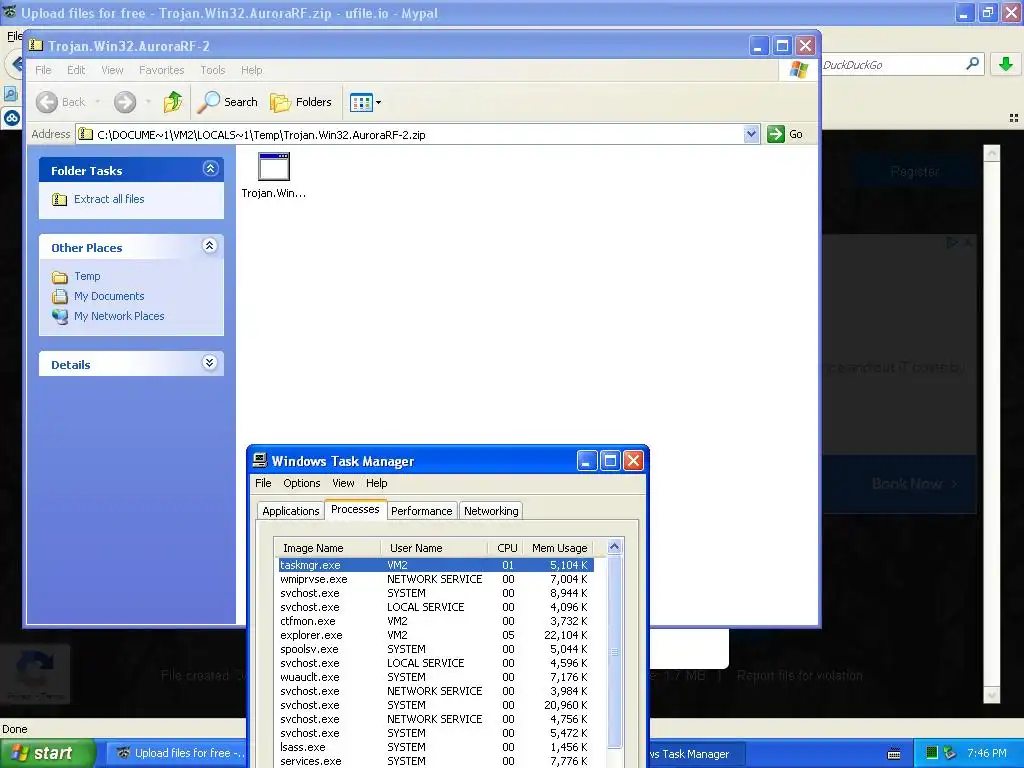Click the Windows flag logo in Explorer
The image size is (1024, 768).
(799, 69)
